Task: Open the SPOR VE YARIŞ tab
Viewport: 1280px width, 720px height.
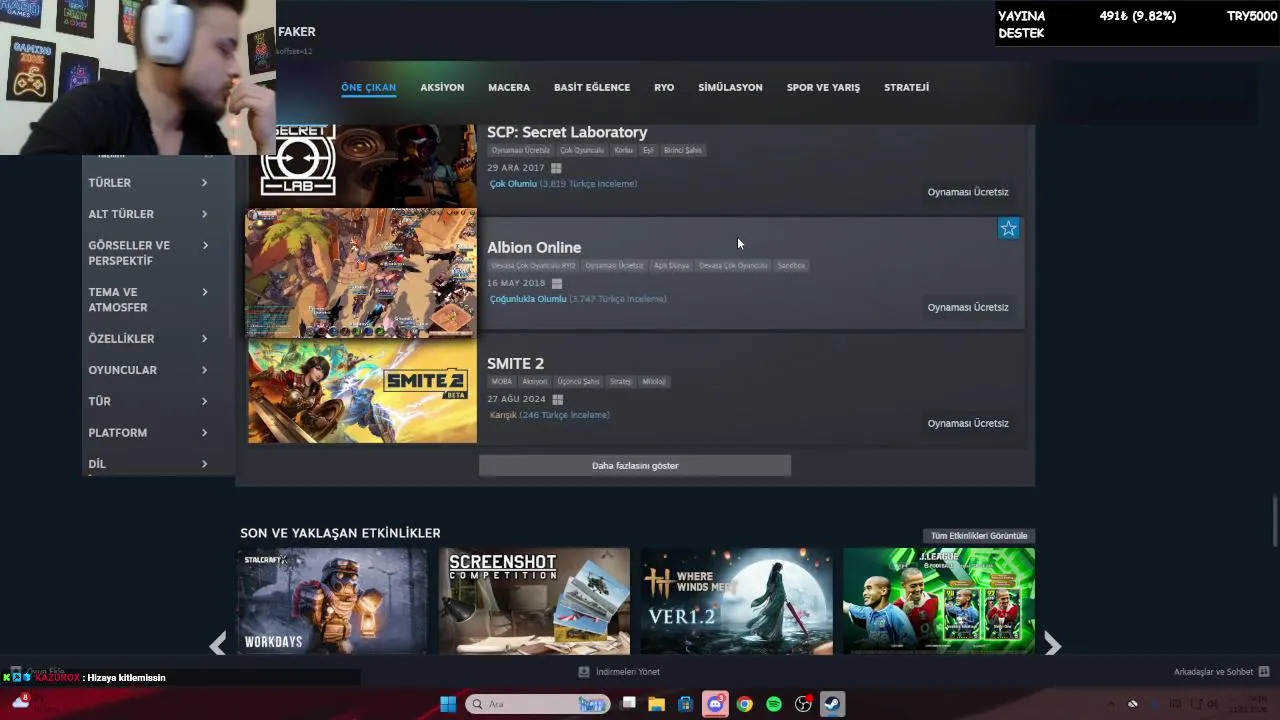Action: click(x=823, y=87)
